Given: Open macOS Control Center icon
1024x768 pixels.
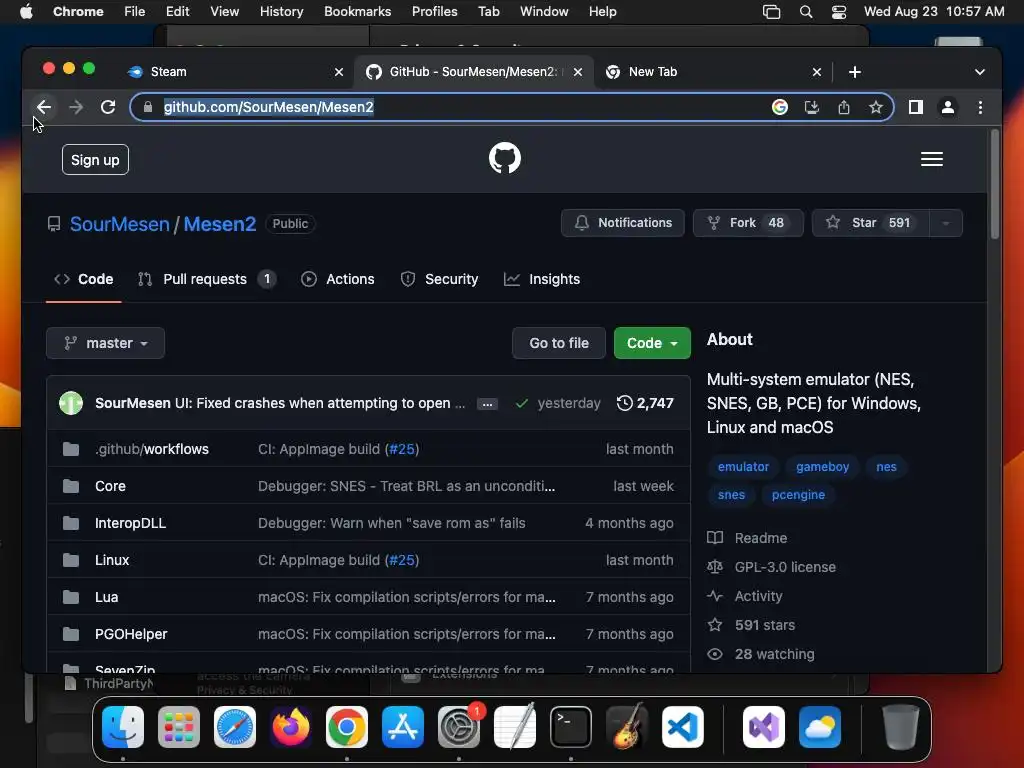Looking at the screenshot, I should (x=839, y=12).
